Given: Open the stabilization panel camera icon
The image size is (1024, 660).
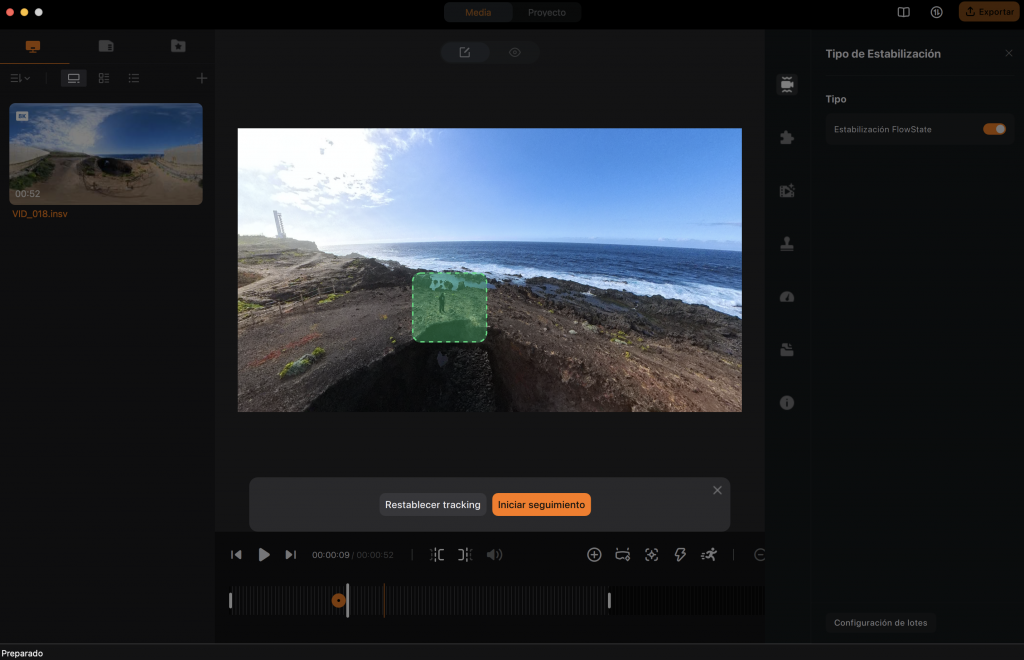Looking at the screenshot, I should [787, 85].
